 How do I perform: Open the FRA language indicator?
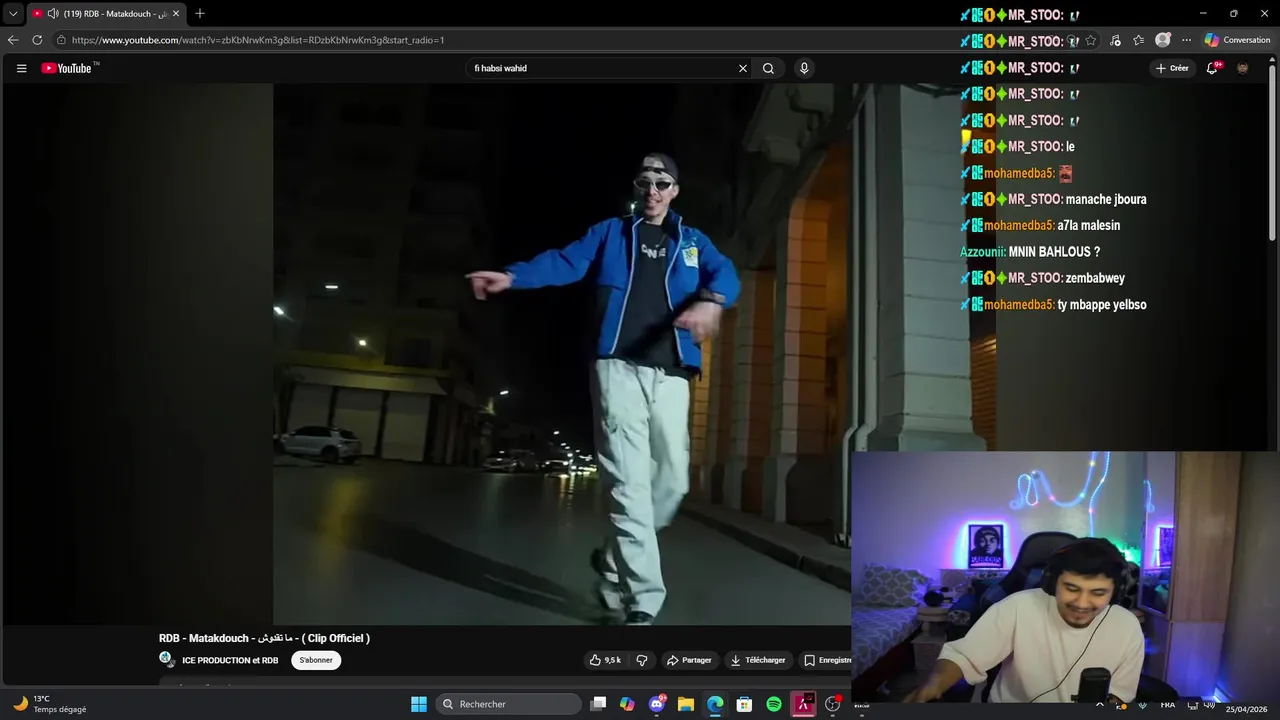pos(1168,705)
